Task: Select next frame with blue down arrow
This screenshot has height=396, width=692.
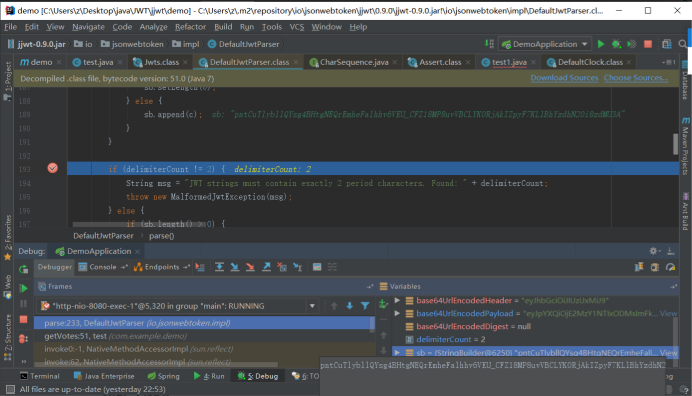Action: click(x=350, y=305)
